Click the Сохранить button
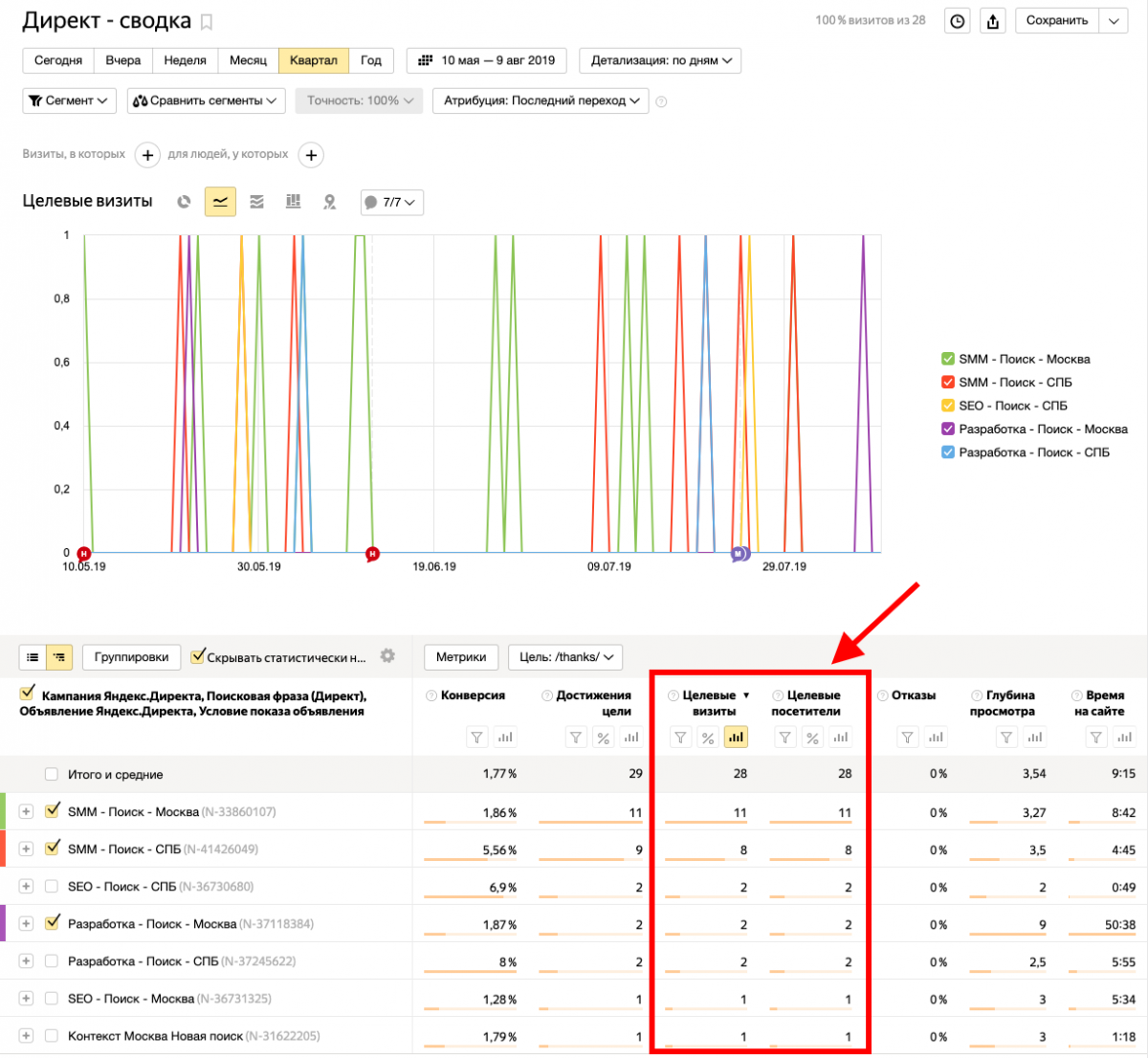Image resolution: width=1148 pixels, height=1058 pixels. pyautogui.click(x=1057, y=20)
